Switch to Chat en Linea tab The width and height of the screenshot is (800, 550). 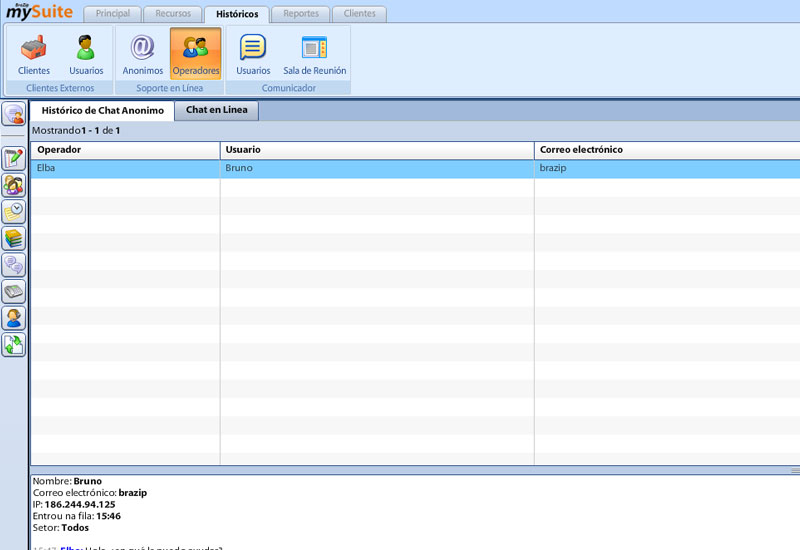[216, 110]
